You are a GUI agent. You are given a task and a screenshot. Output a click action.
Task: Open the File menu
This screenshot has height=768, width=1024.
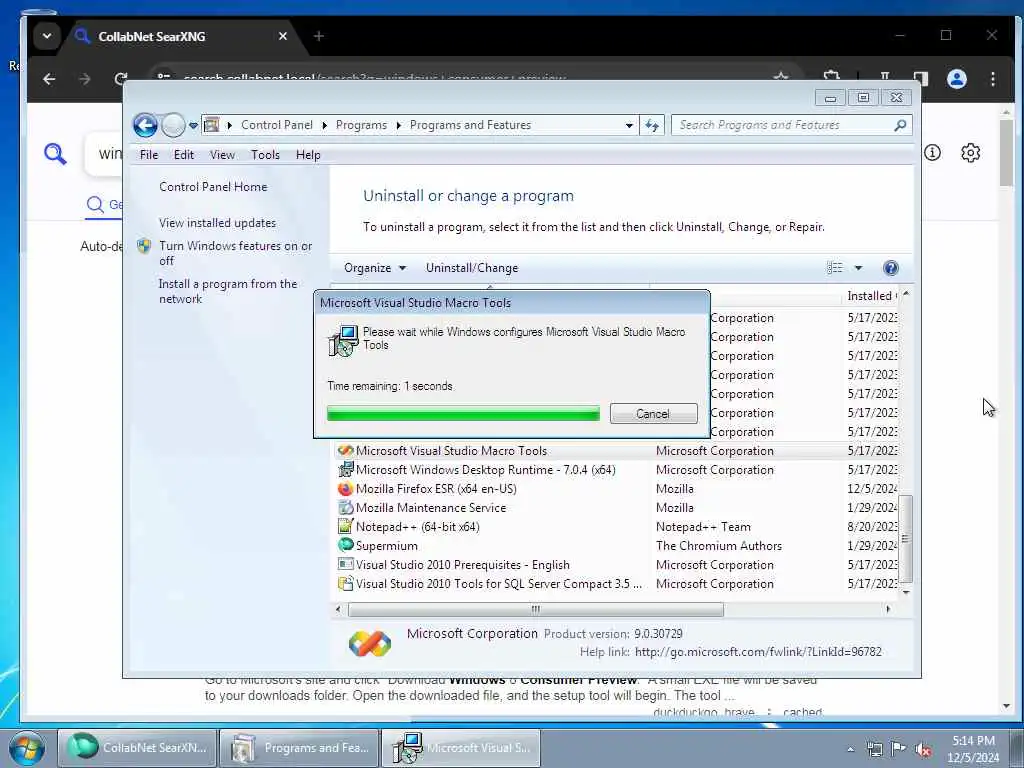tap(149, 155)
